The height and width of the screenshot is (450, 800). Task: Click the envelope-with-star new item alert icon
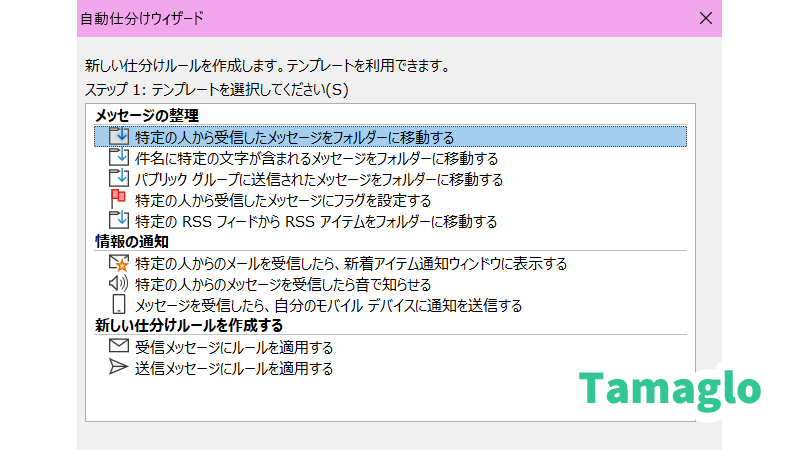click(118, 264)
